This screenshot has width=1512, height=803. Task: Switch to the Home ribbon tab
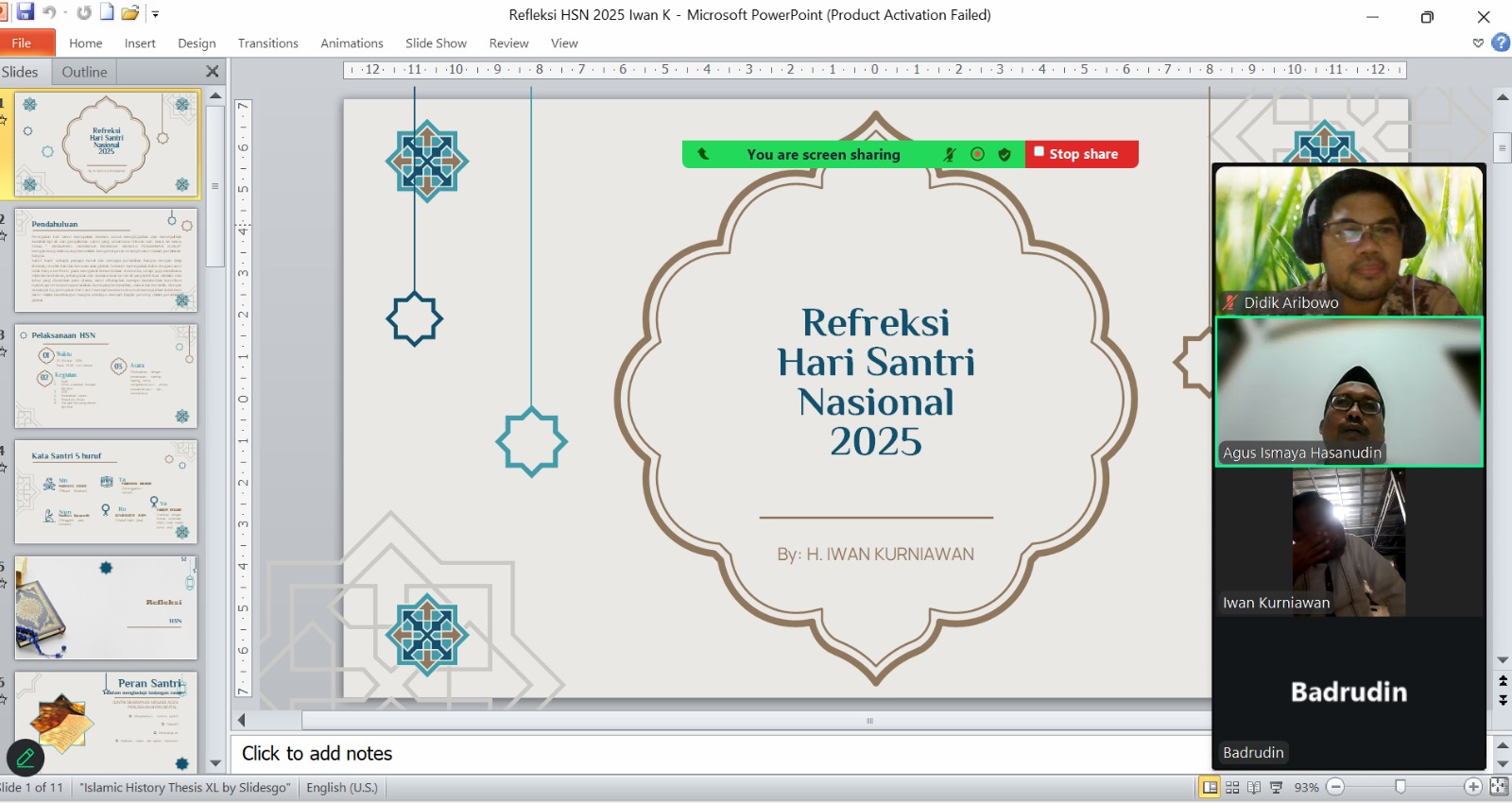85,43
